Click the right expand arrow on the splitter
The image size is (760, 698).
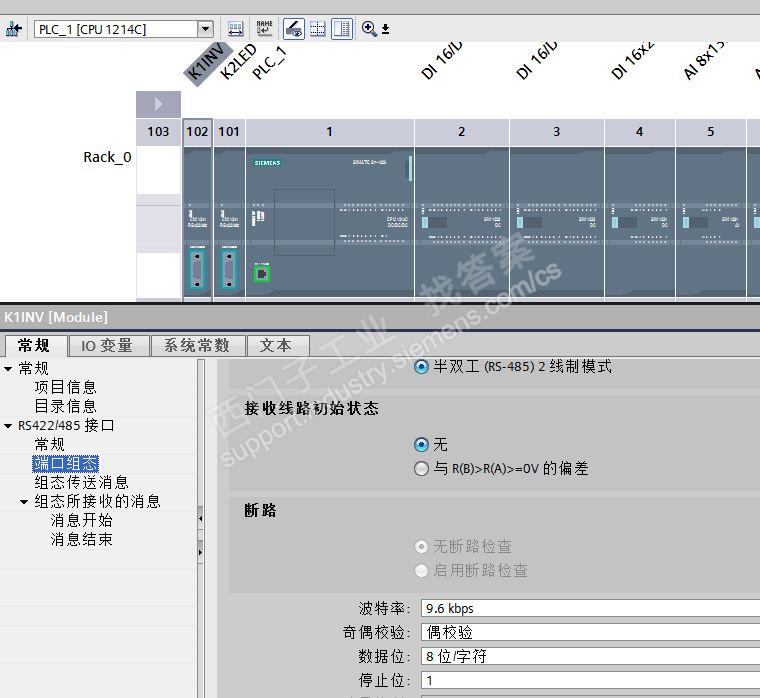coord(201,552)
